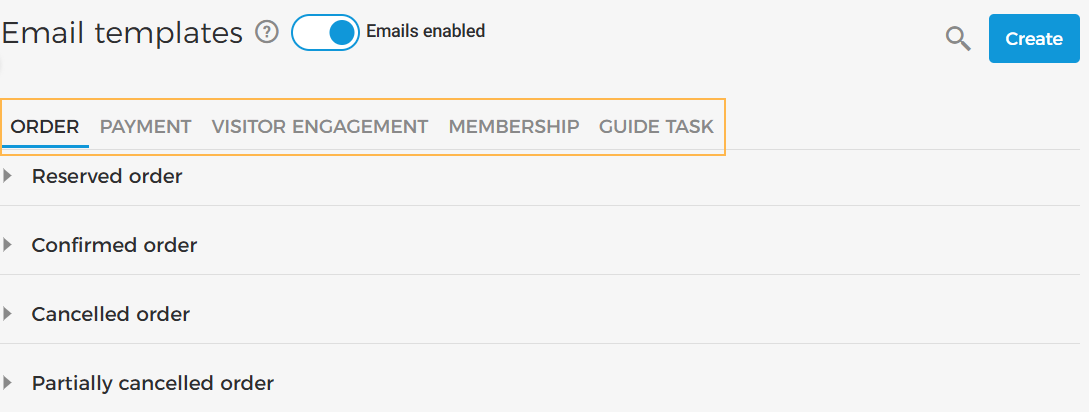Image resolution: width=1089 pixels, height=412 pixels.
Task: Select the Order tab
Action: 45,127
